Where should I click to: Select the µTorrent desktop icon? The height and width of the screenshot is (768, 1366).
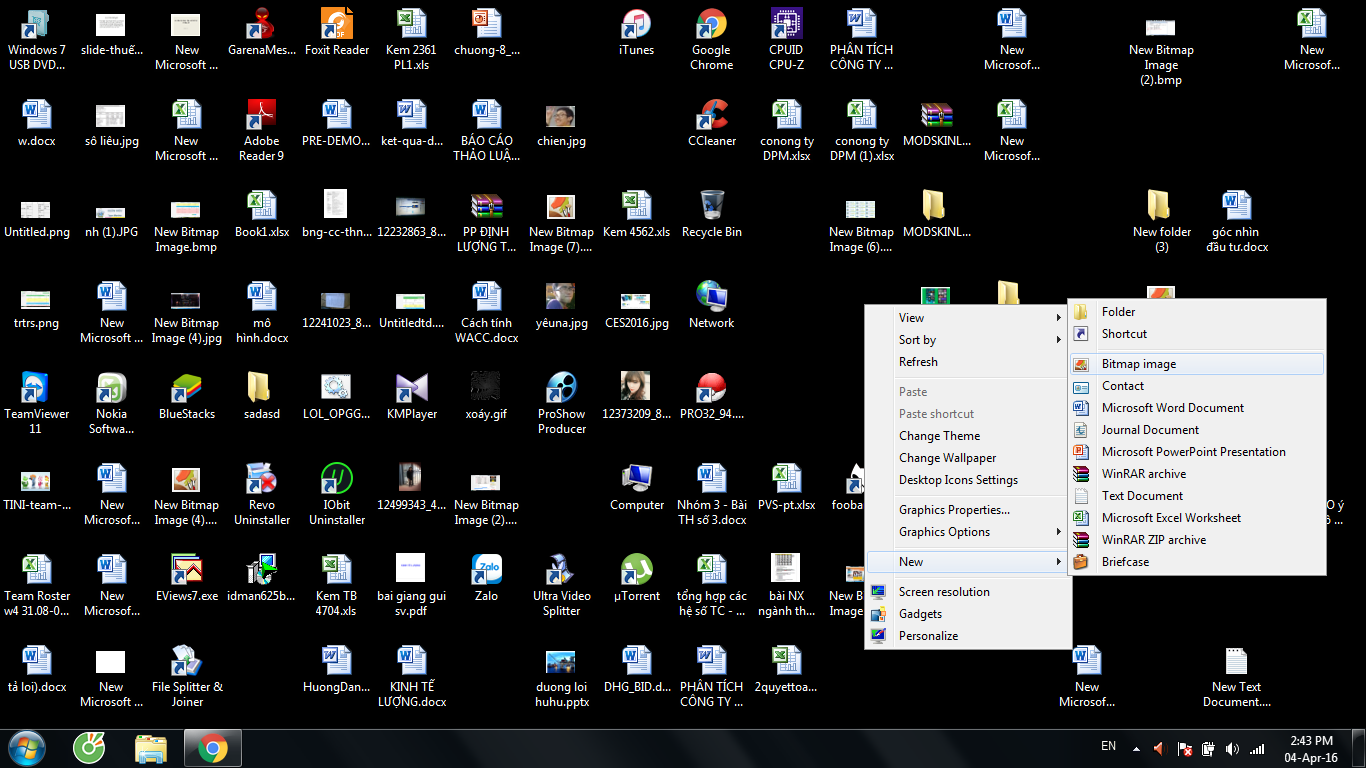click(637, 579)
